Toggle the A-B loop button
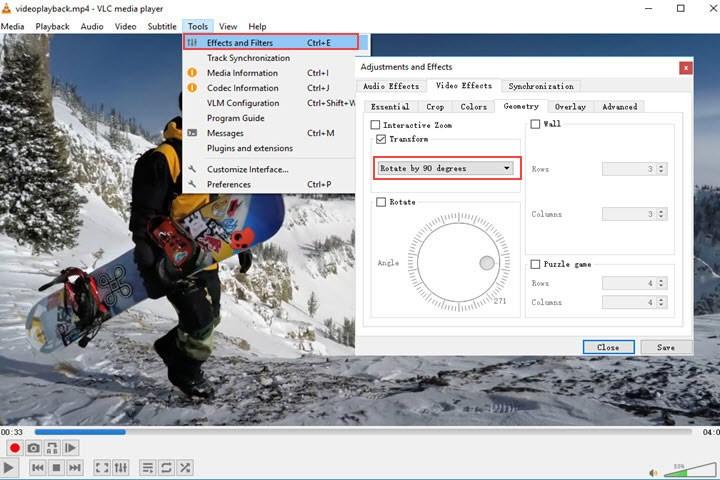Image resolution: width=720 pixels, height=480 pixels. [x=52, y=448]
